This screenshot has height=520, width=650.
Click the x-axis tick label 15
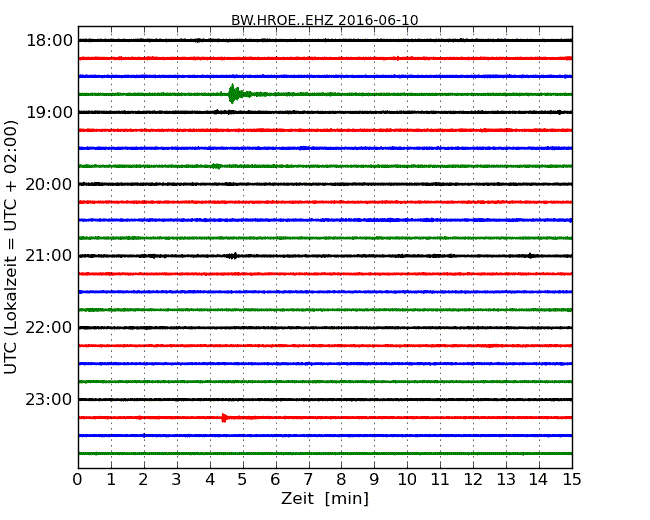click(x=572, y=480)
